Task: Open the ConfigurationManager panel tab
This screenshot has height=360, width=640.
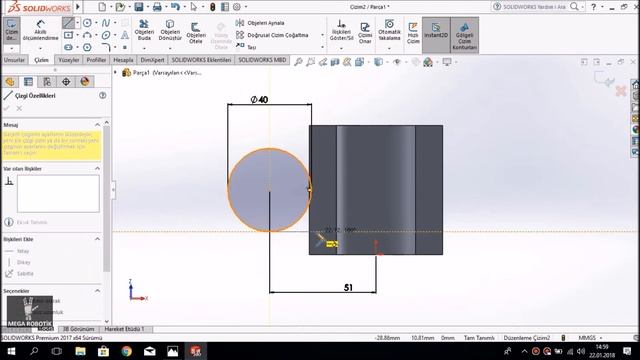Action: (x=47, y=82)
